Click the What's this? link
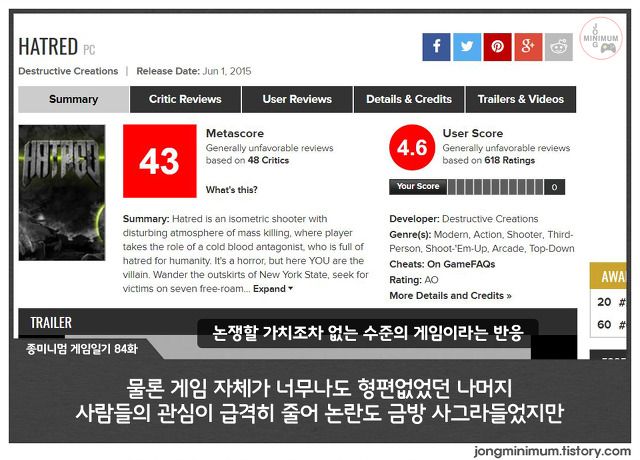 click(231, 190)
